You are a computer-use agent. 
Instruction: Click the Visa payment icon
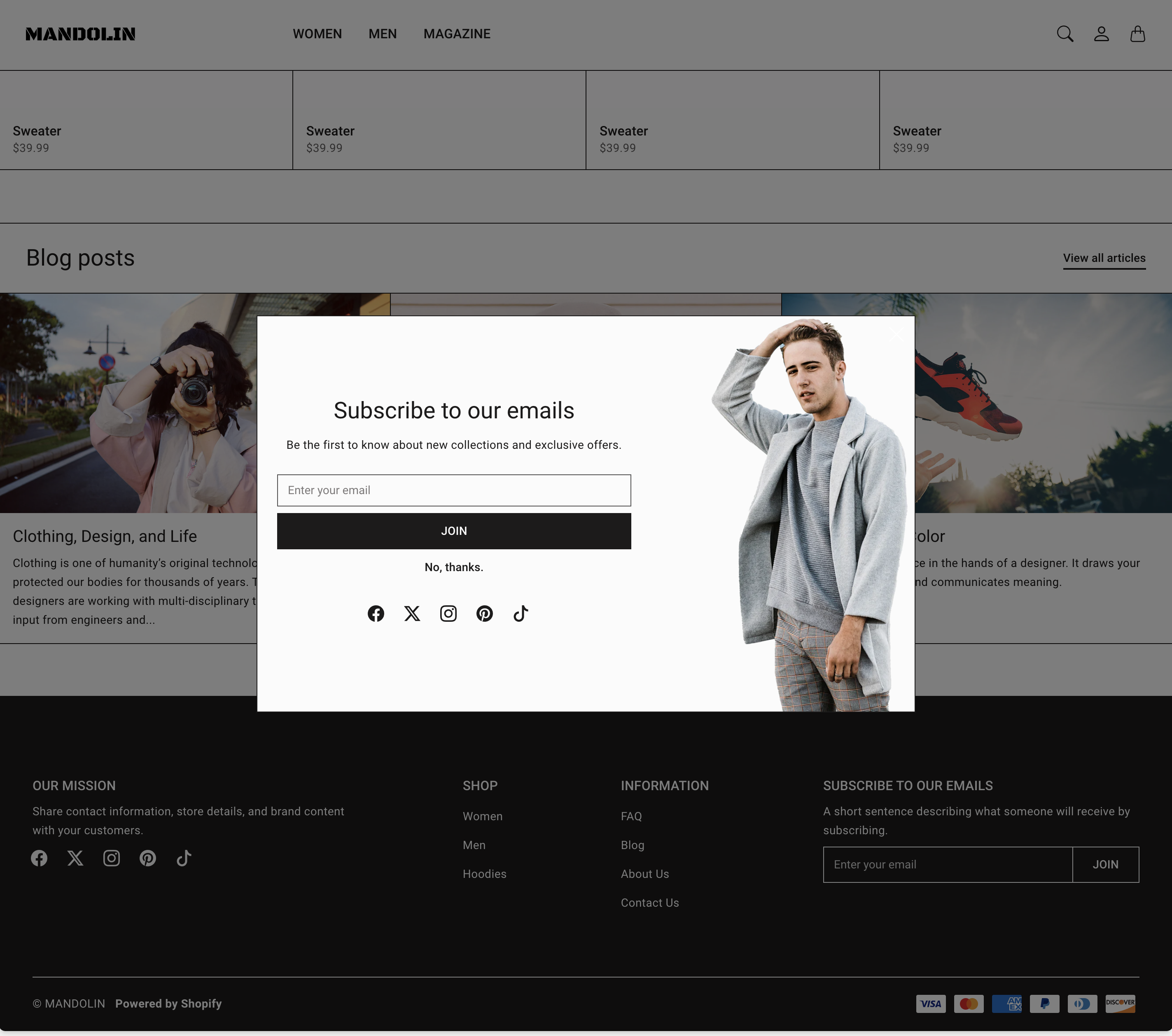[x=931, y=1004]
